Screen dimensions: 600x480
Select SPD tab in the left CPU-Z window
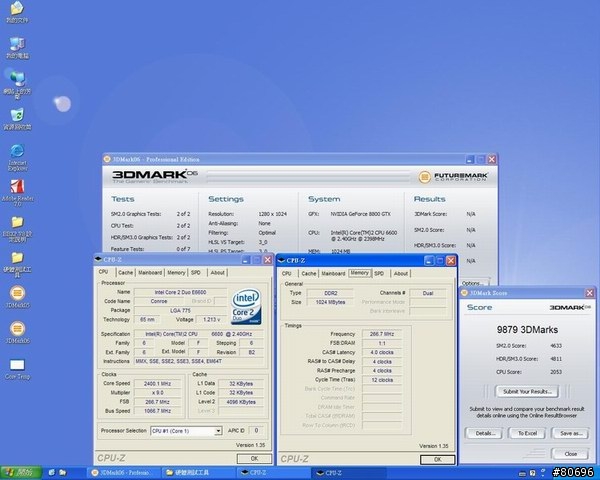point(196,273)
